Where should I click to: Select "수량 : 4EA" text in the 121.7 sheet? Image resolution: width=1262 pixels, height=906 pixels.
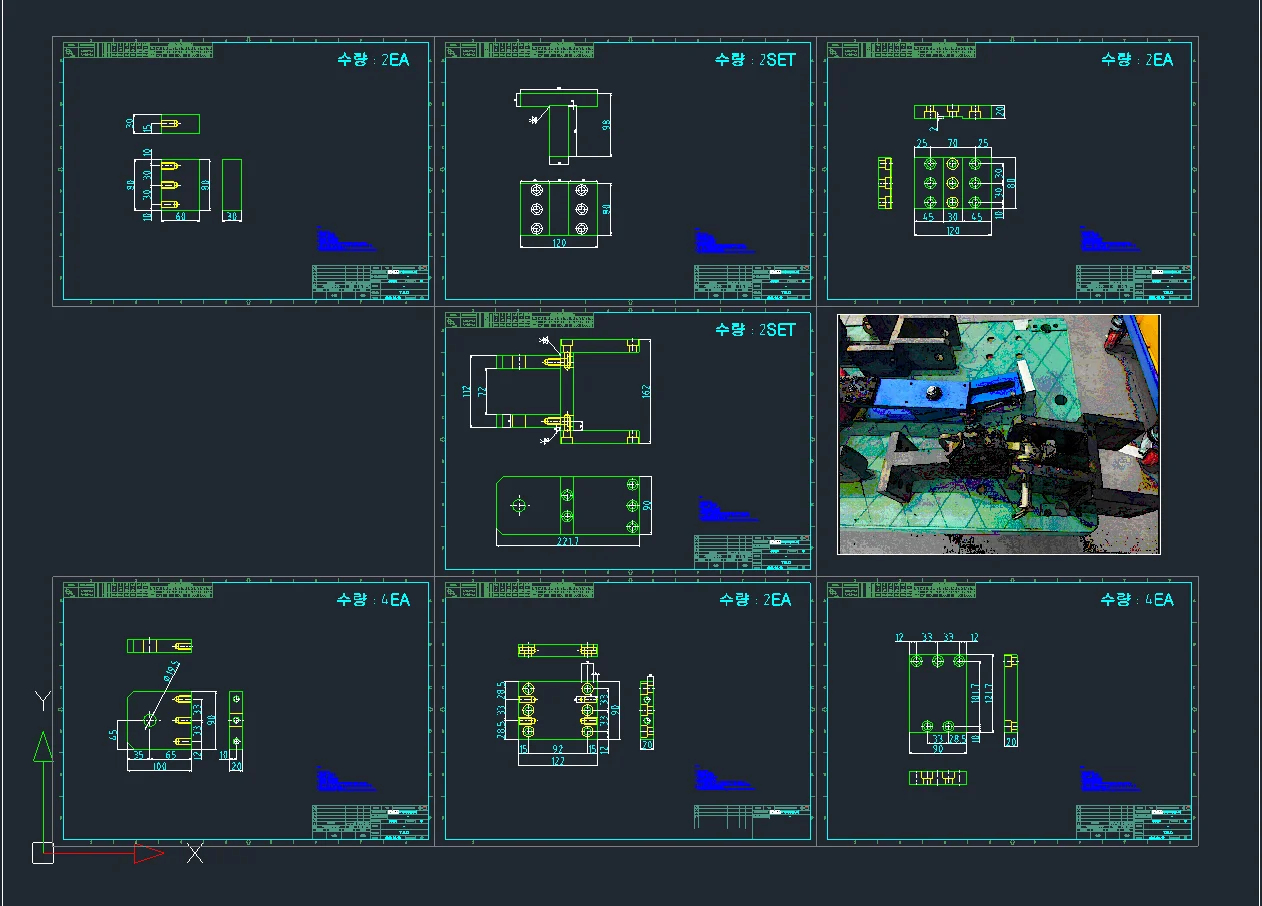click(1137, 600)
